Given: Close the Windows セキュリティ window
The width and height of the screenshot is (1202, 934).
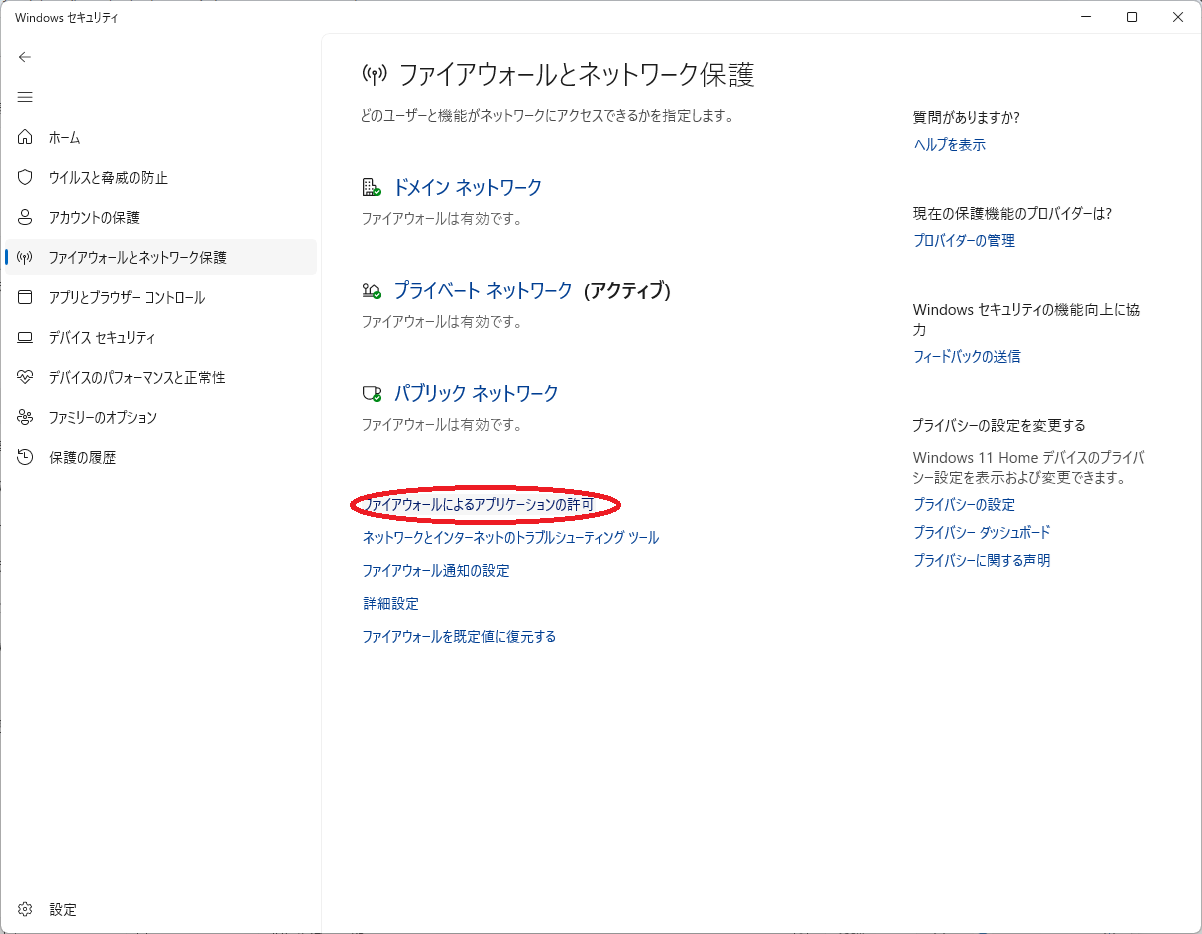Looking at the screenshot, I should (x=1178, y=17).
